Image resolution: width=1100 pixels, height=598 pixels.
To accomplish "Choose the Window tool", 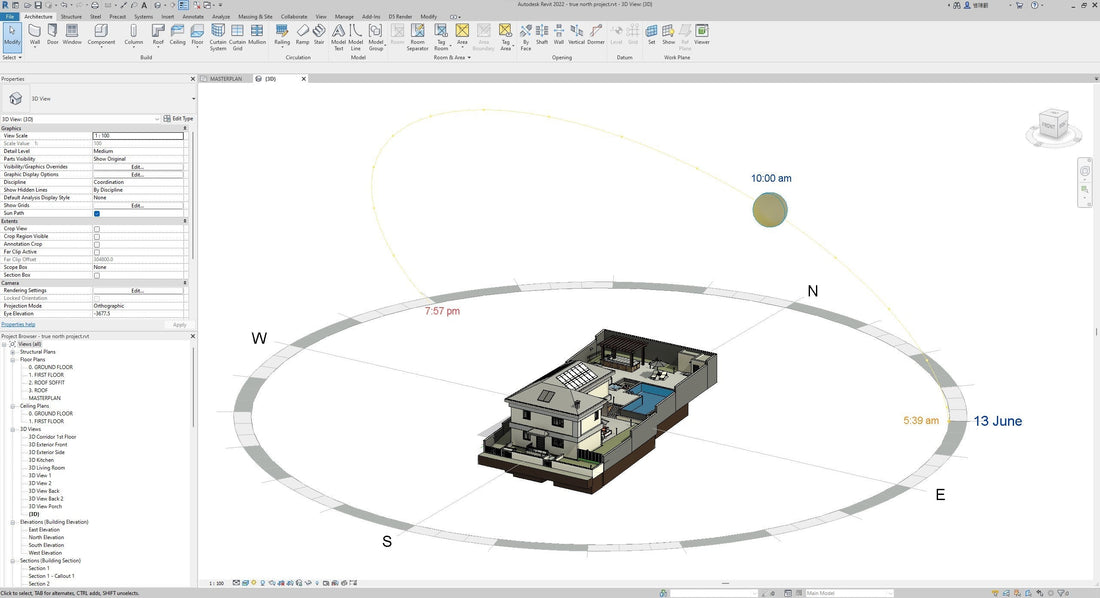I will click(x=72, y=35).
